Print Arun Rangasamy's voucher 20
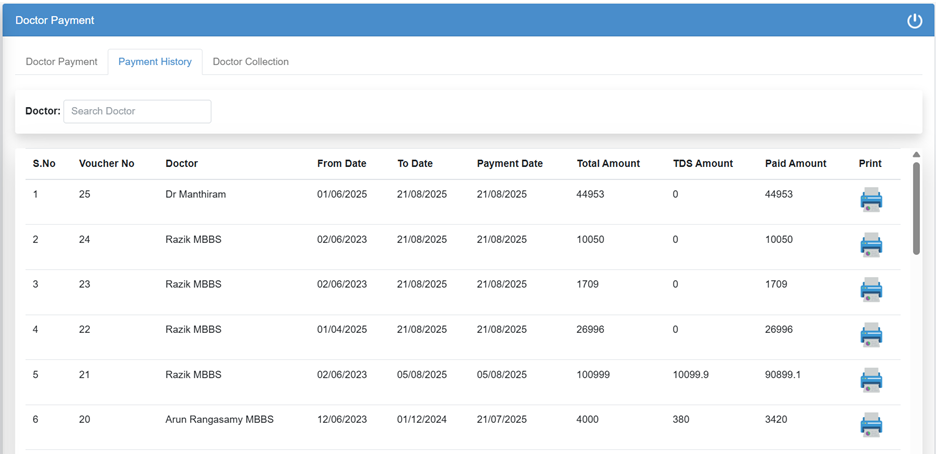The width and height of the screenshot is (936, 454). tap(871, 425)
